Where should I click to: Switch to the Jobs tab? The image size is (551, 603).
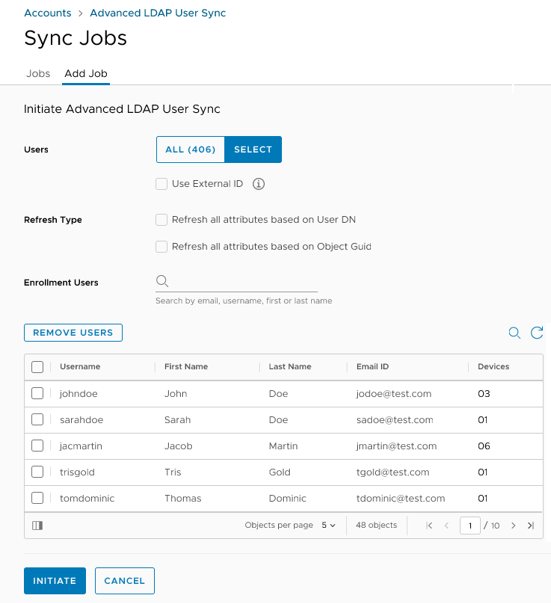pyautogui.click(x=38, y=73)
